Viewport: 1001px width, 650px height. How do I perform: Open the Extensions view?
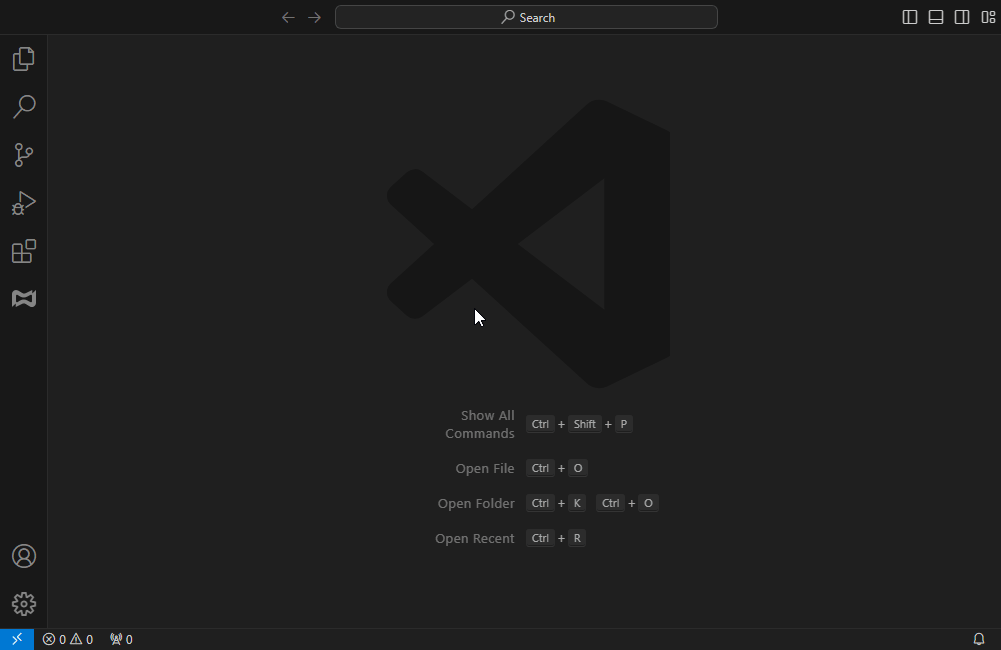coord(24,251)
